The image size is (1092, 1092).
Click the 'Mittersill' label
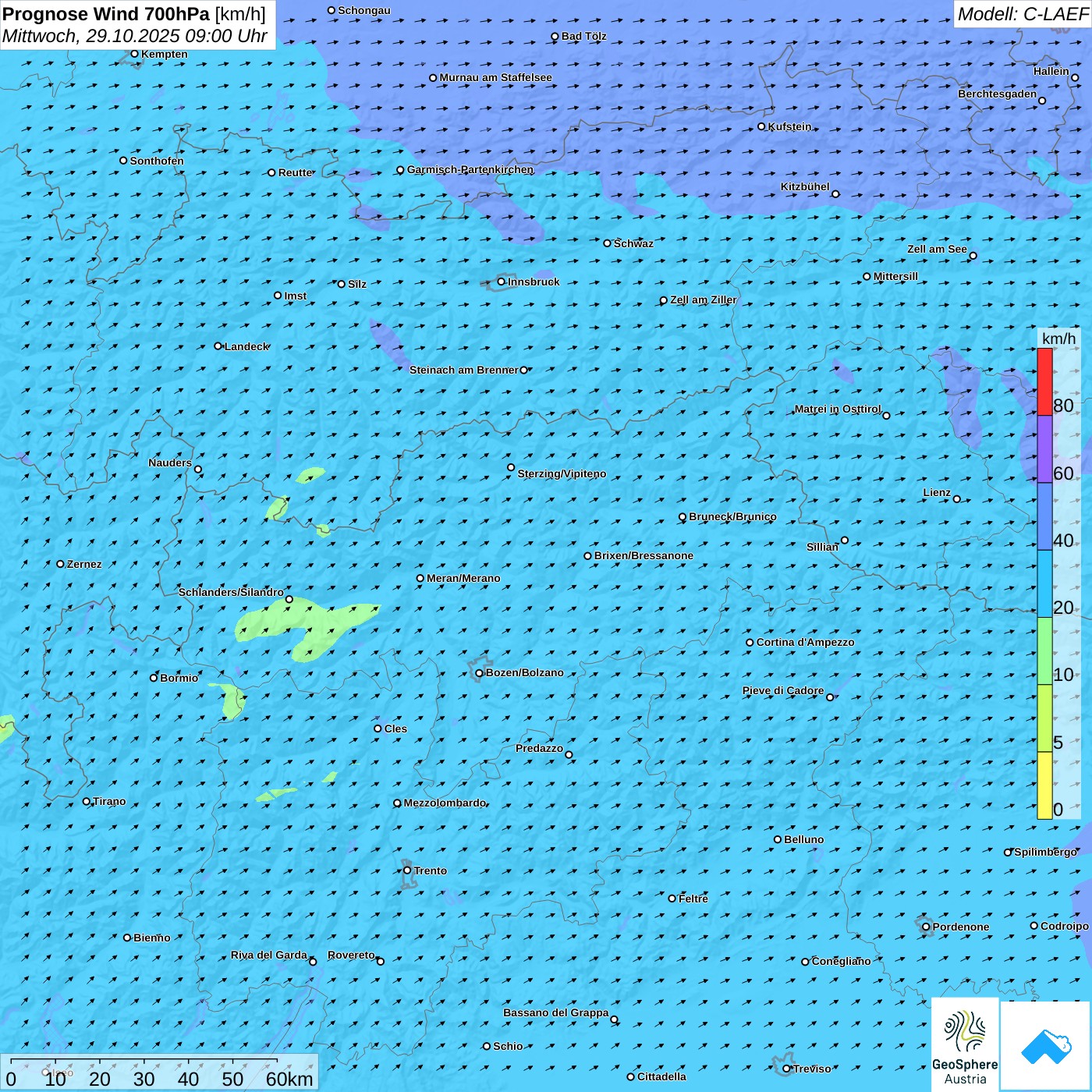pyautogui.click(x=895, y=276)
